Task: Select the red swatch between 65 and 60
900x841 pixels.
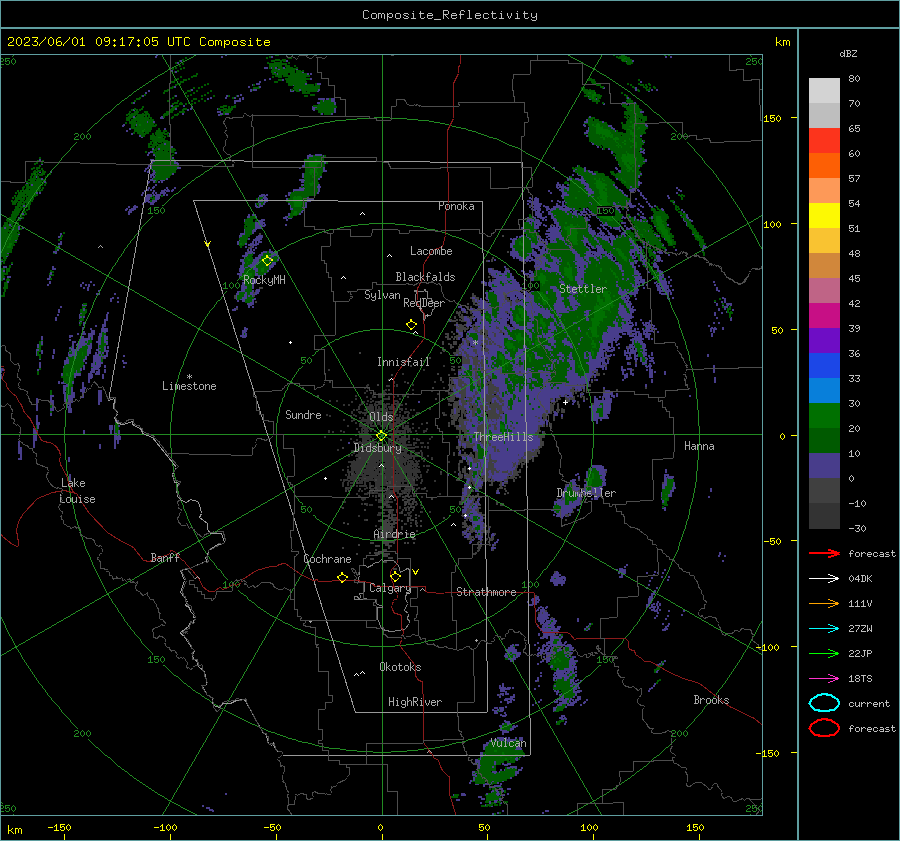Action: point(824,141)
